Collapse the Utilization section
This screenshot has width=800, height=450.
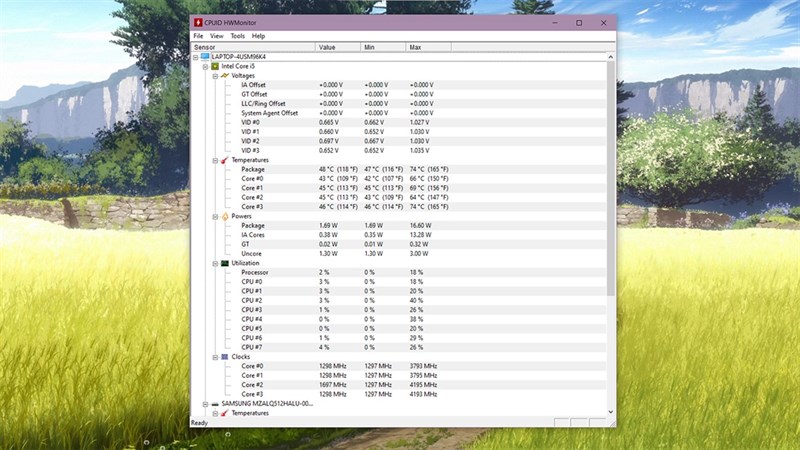point(215,264)
